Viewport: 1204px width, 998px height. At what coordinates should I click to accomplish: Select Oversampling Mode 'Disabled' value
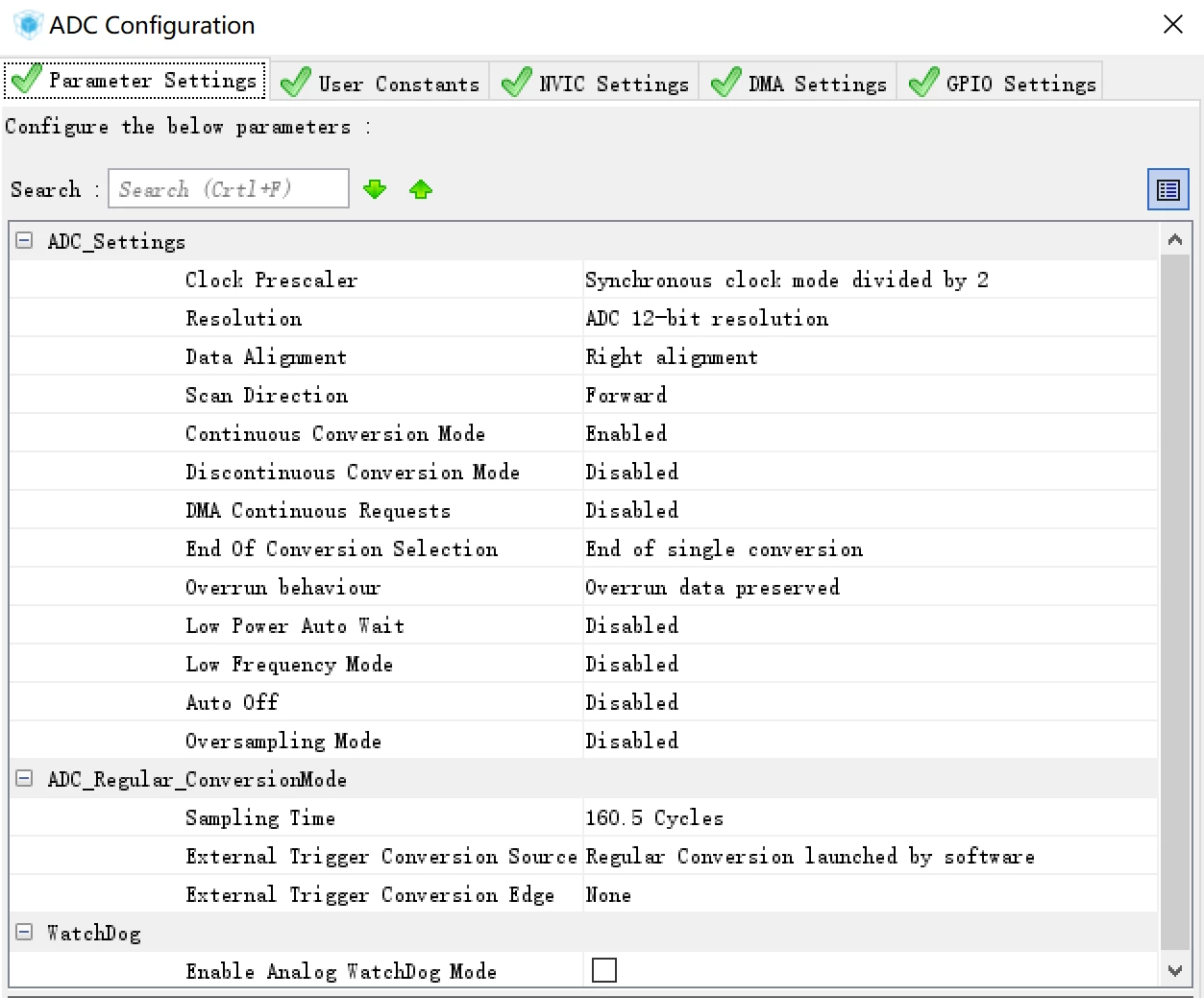(631, 741)
